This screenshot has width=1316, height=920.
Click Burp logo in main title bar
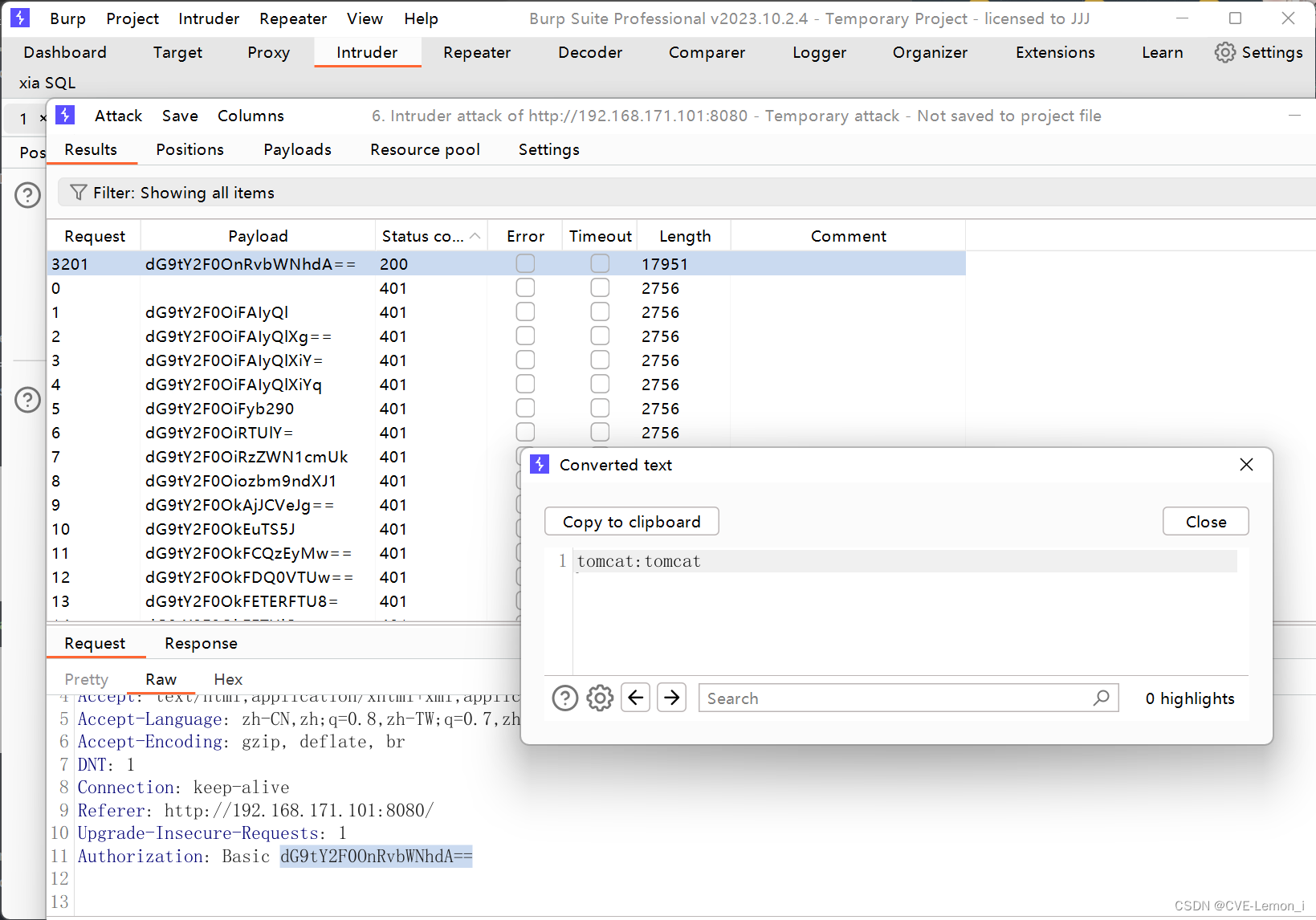pyautogui.click(x=20, y=18)
